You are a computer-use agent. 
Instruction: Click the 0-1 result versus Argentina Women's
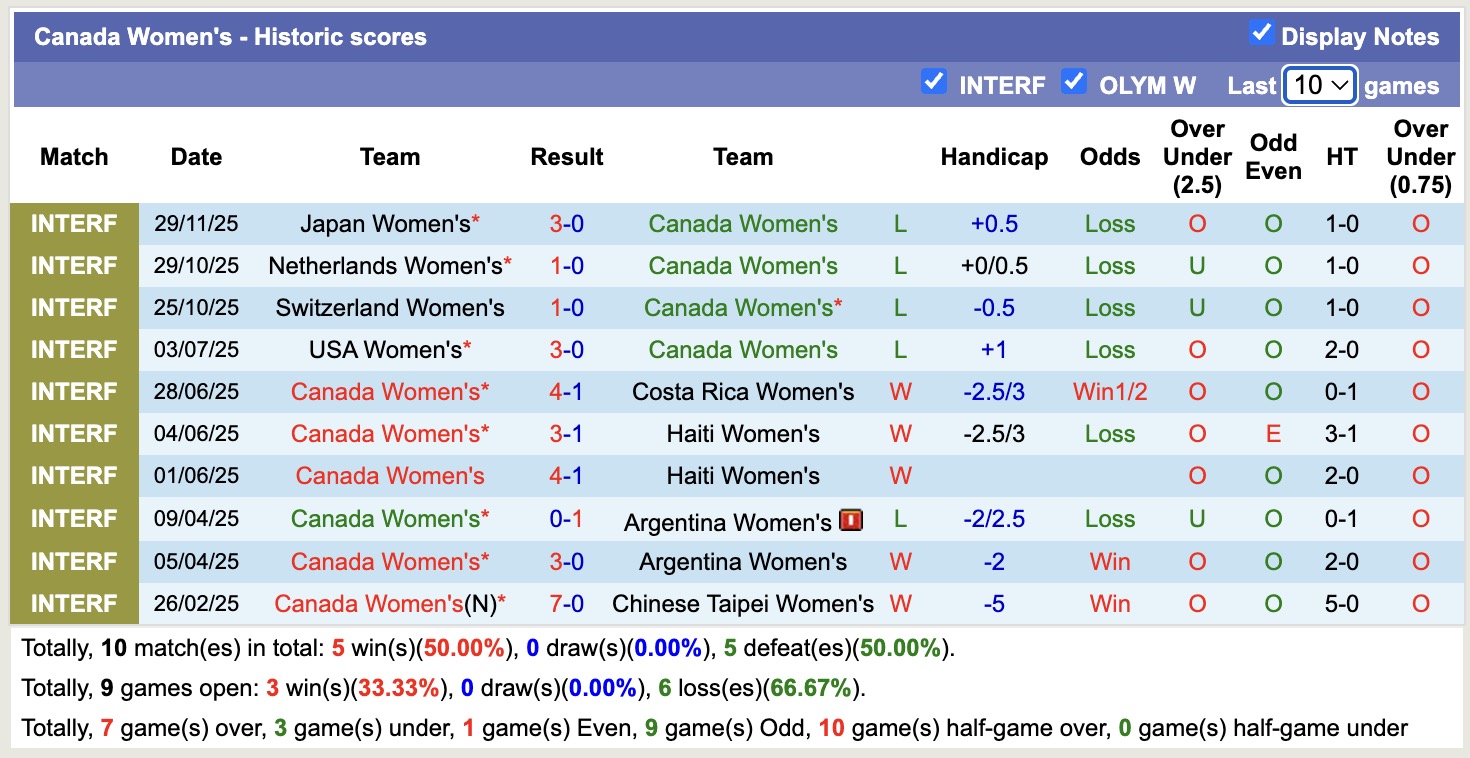567,519
